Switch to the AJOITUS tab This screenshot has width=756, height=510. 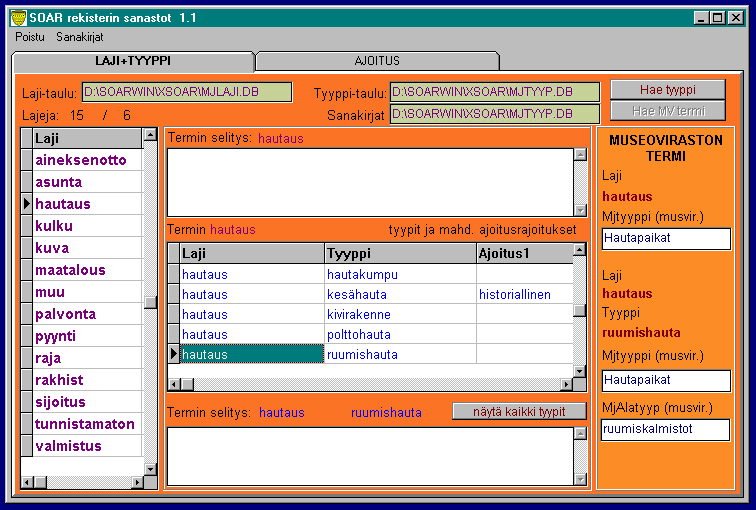point(377,61)
